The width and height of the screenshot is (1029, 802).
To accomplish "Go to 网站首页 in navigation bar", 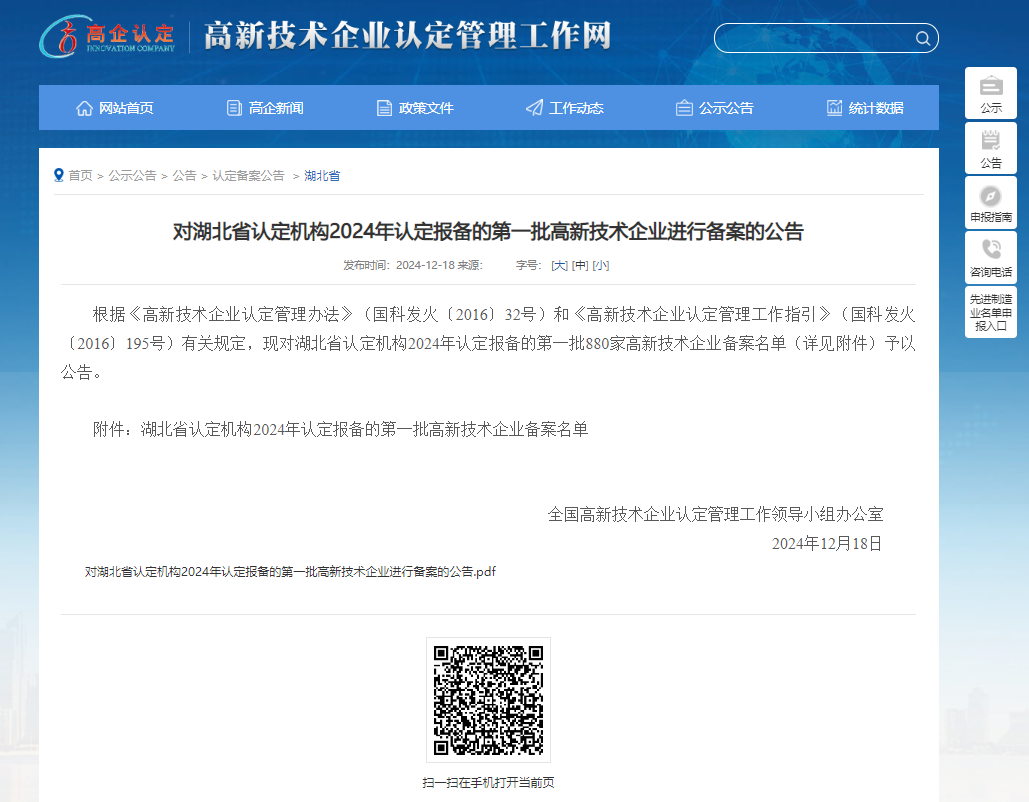I will pos(114,108).
